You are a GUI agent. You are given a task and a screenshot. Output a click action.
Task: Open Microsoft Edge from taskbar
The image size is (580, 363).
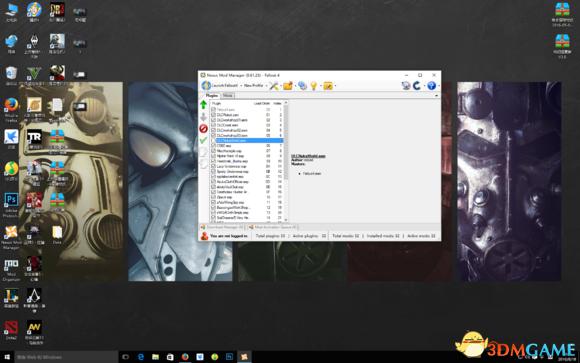pos(141,357)
